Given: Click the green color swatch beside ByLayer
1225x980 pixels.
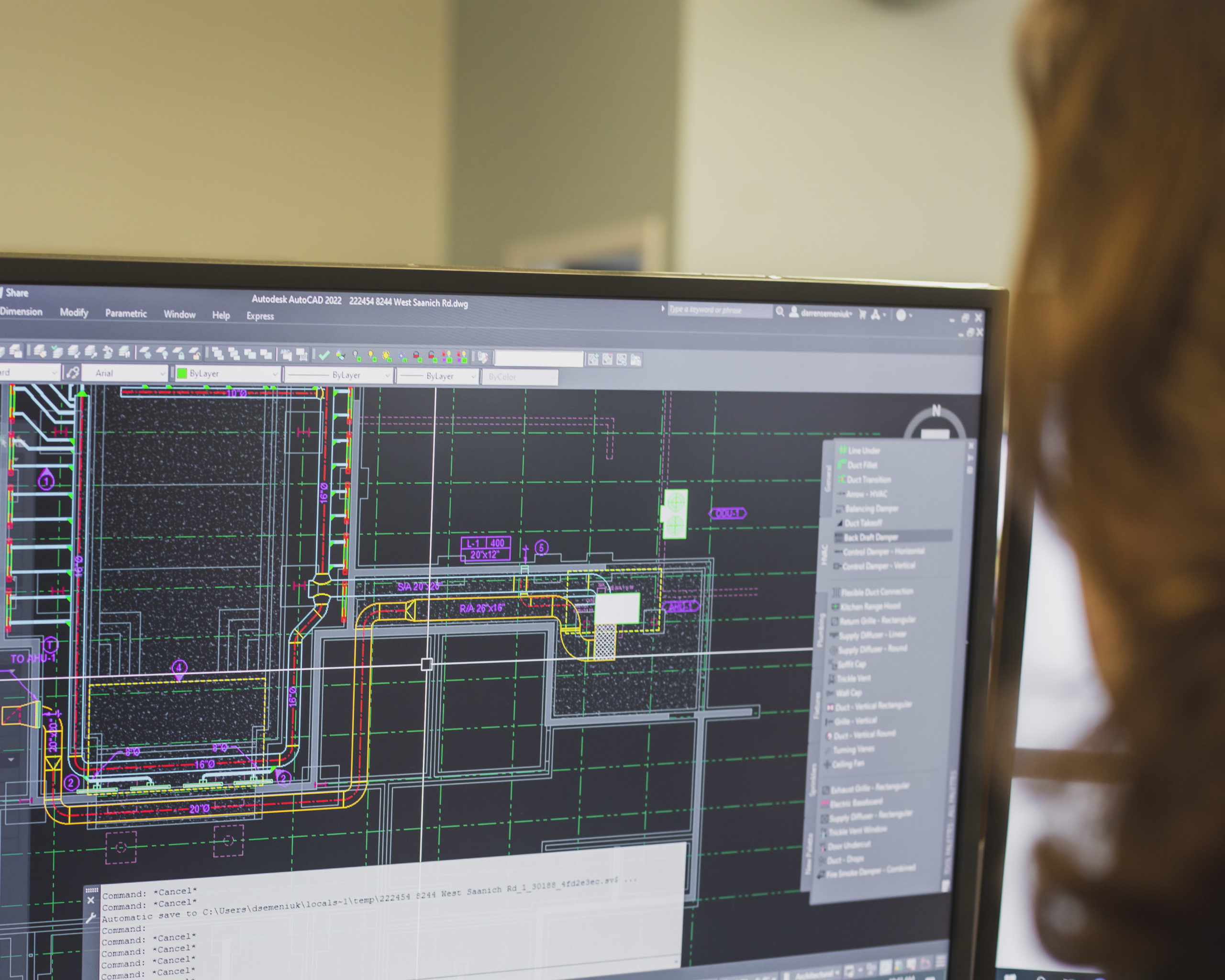Looking at the screenshot, I should [182, 373].
